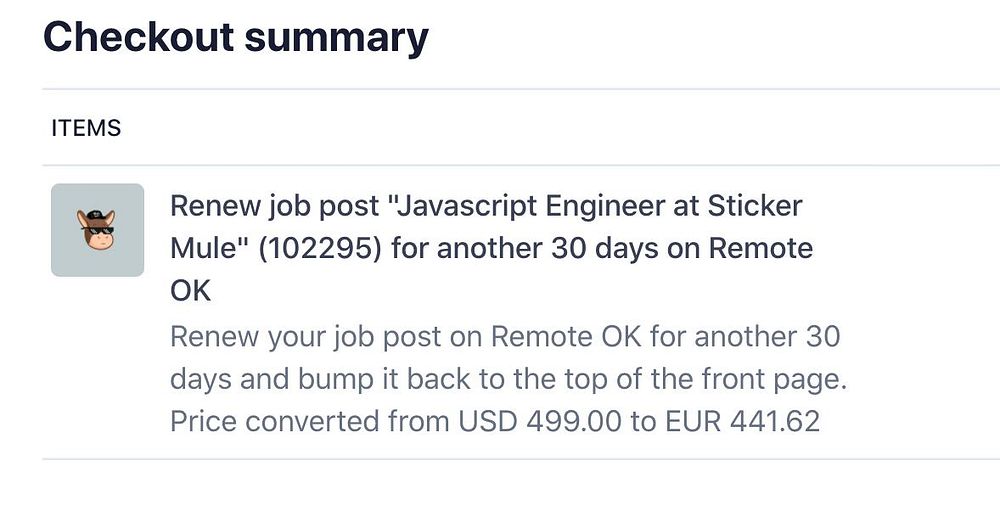The image size is (1000, 523).
Task: Click the mule with sunglasses icon
Action: pos(97,229)
